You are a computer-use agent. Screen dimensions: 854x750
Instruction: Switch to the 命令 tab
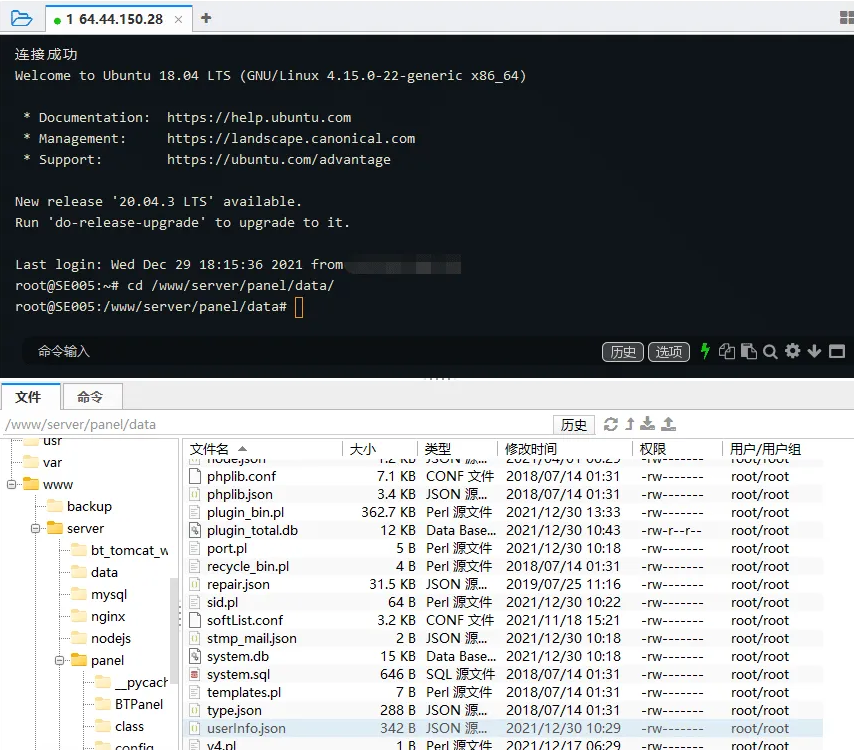90,397
